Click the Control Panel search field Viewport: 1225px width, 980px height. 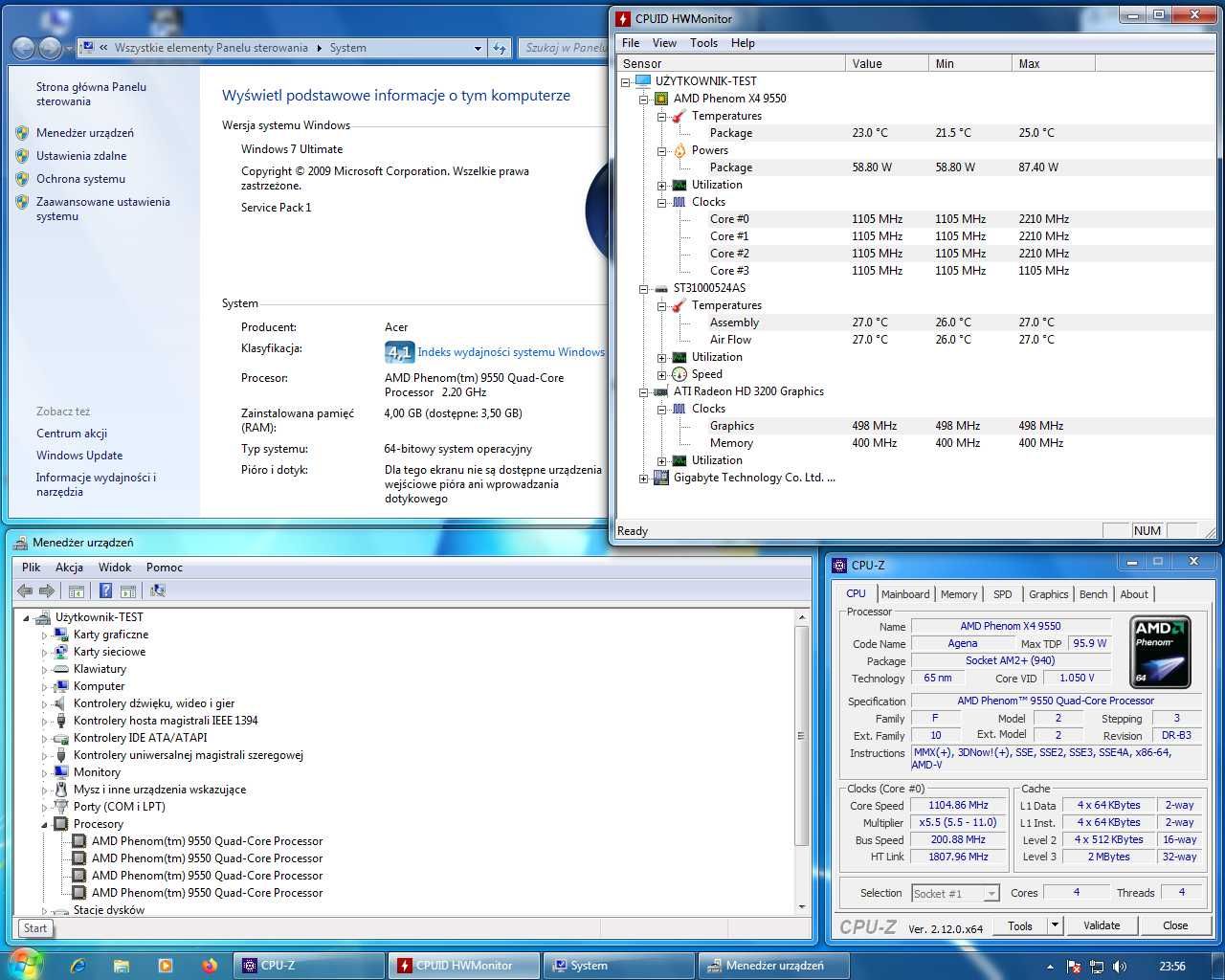click(x=564, y=48)
